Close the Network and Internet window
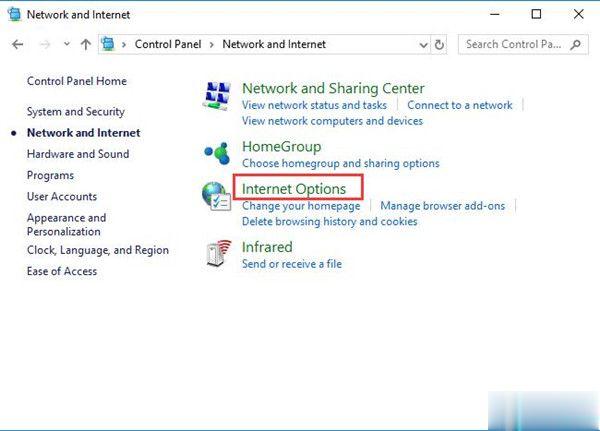600x431 pixels. click(x=579, y=15)
